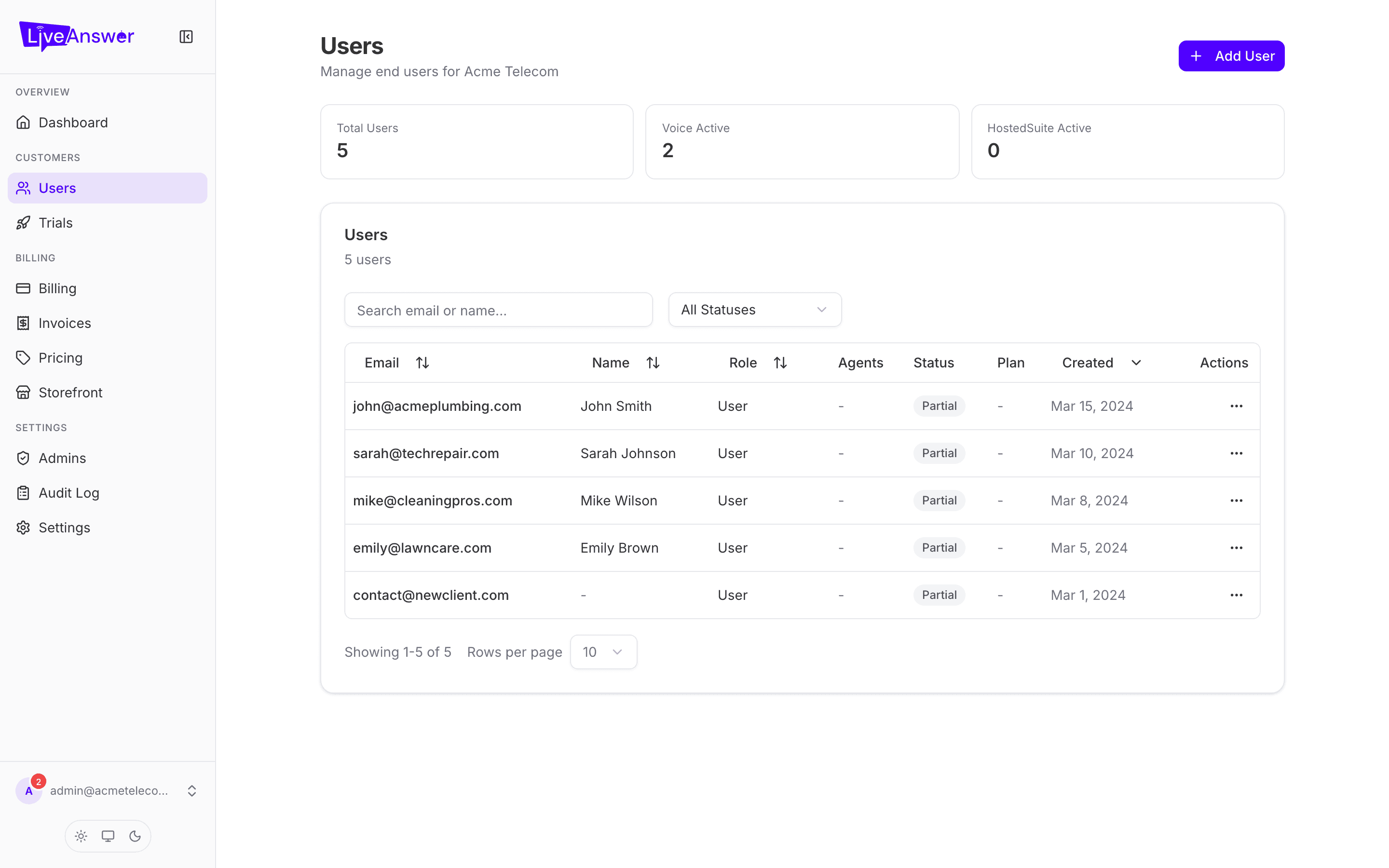The height and width of the screenshot is (868, 1389).
Task: Click the LiveAnswer logo
Action: [x=77, y=36]
